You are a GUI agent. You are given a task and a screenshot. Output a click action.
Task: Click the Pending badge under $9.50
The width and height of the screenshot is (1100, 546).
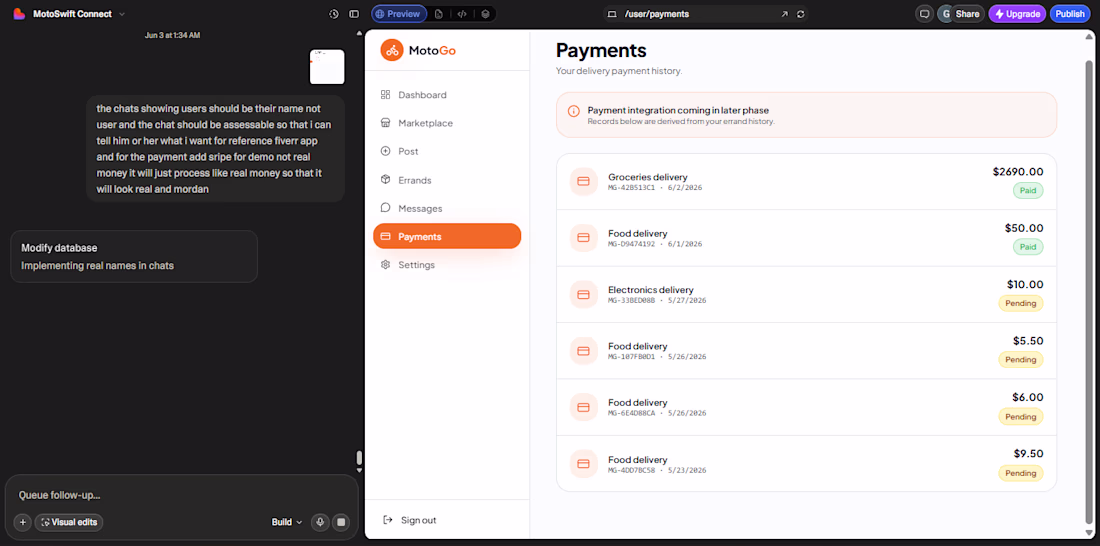[1021, 473]
